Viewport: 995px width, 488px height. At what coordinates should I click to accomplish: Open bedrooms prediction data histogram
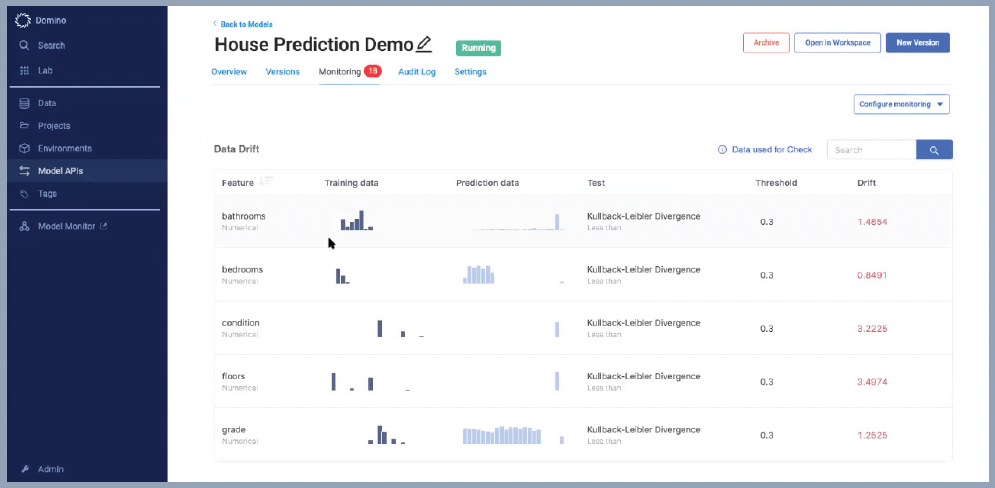coord(513,274)
